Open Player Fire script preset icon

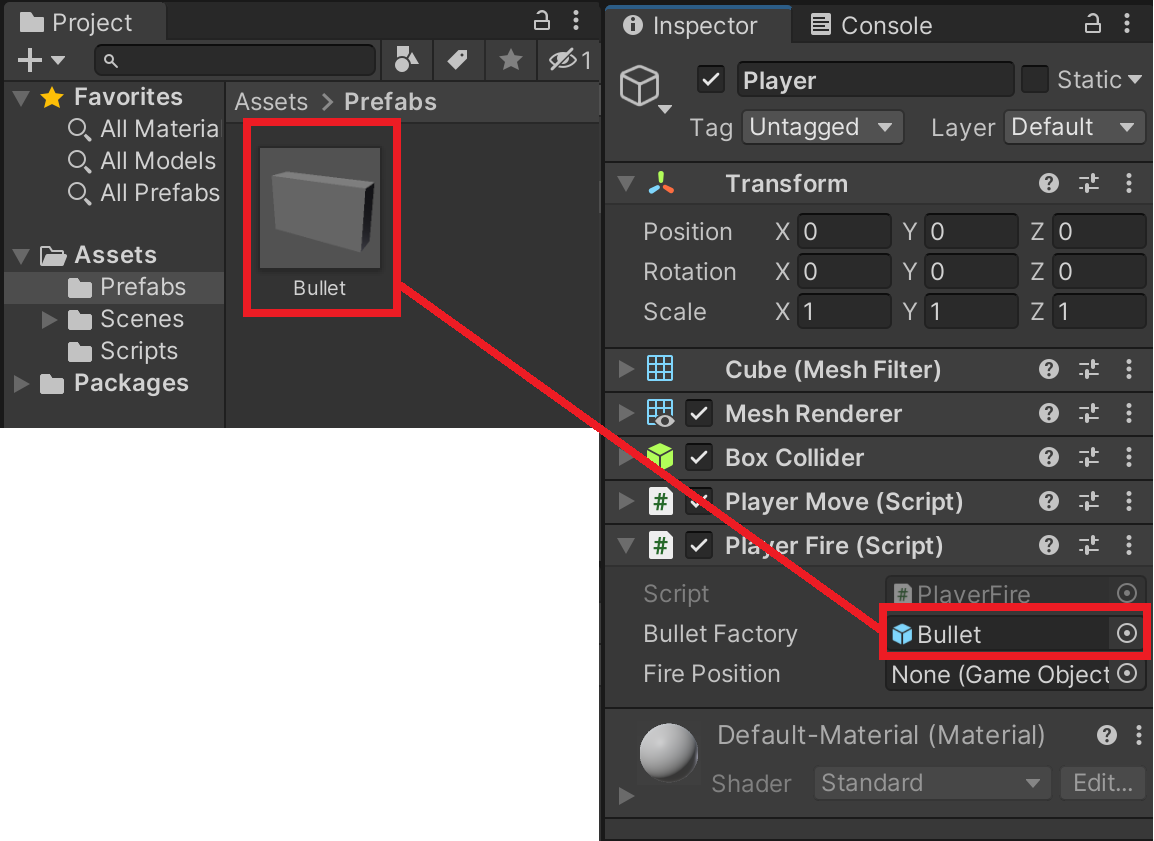point(1089,545)
